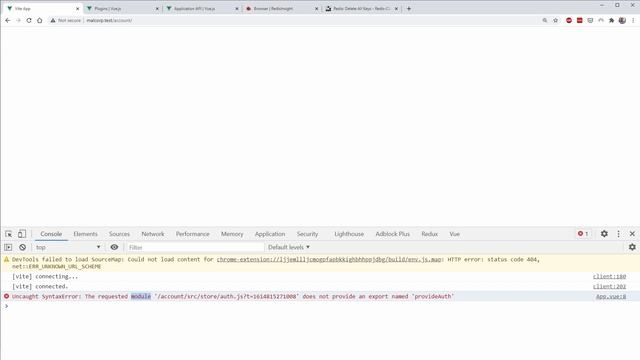
Task: Bookmark this page with the star icon
Action: 556,20
